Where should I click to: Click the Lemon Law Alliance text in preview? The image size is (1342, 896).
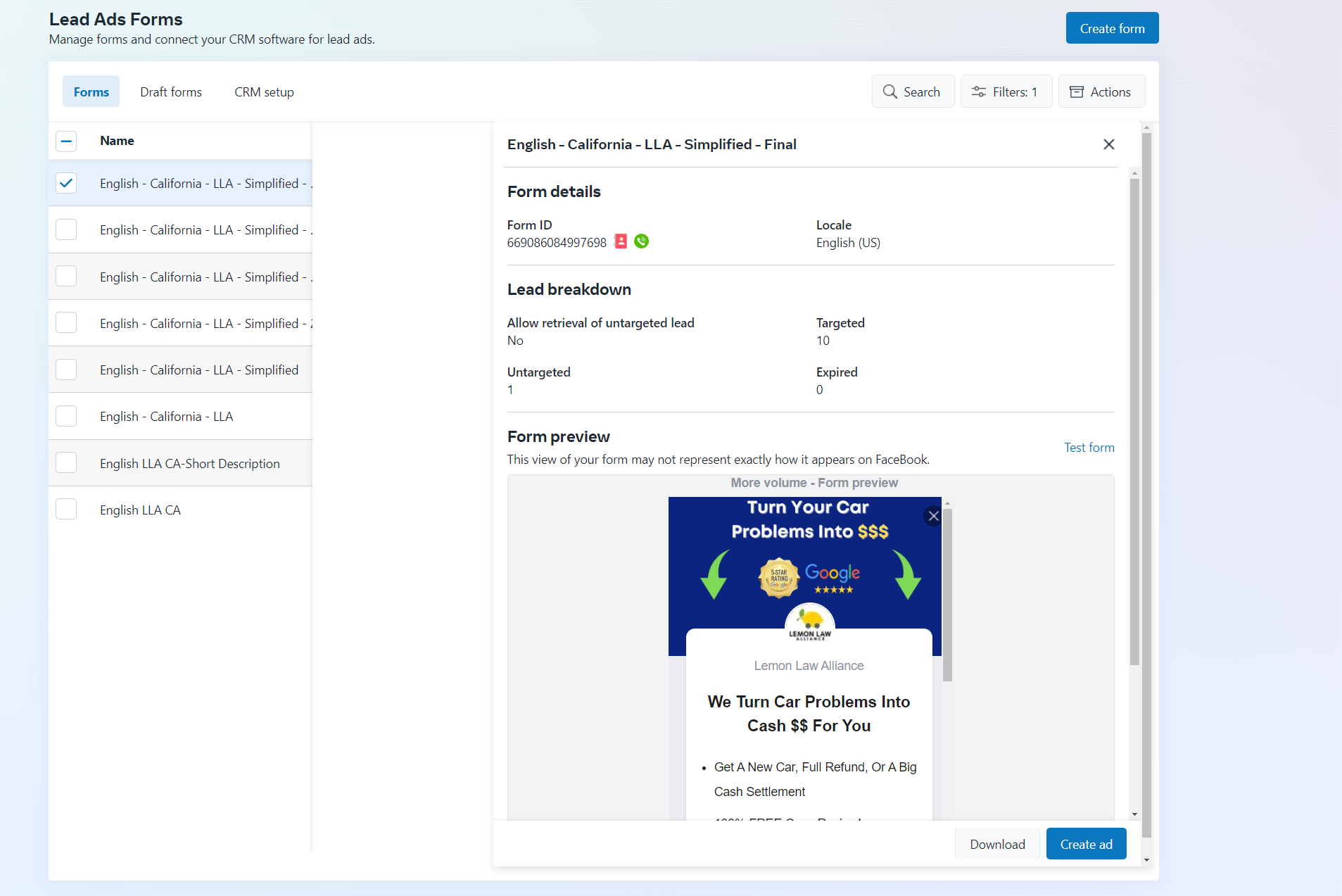[809, 666]
